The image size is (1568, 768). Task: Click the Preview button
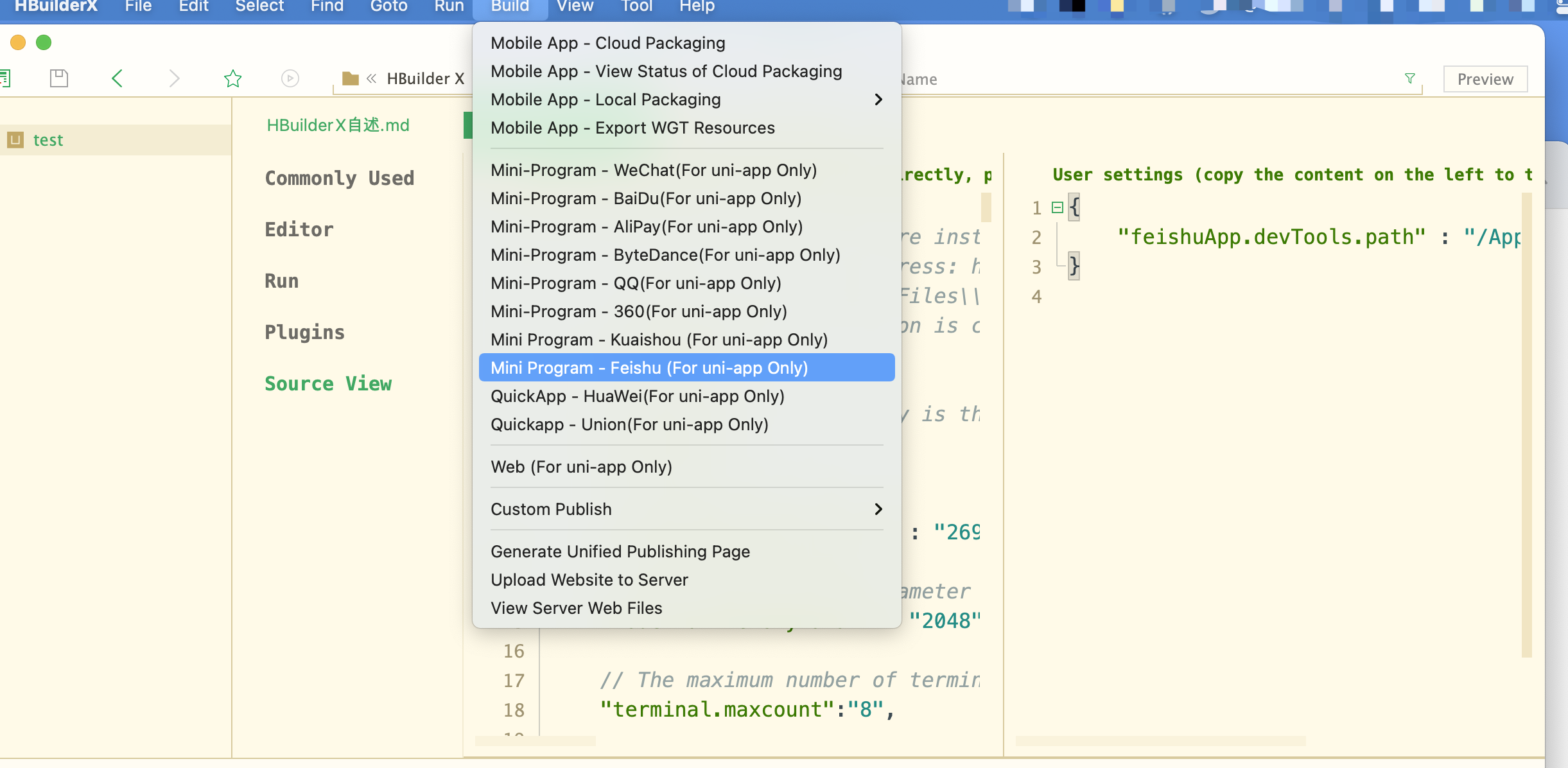(1485, 79)
